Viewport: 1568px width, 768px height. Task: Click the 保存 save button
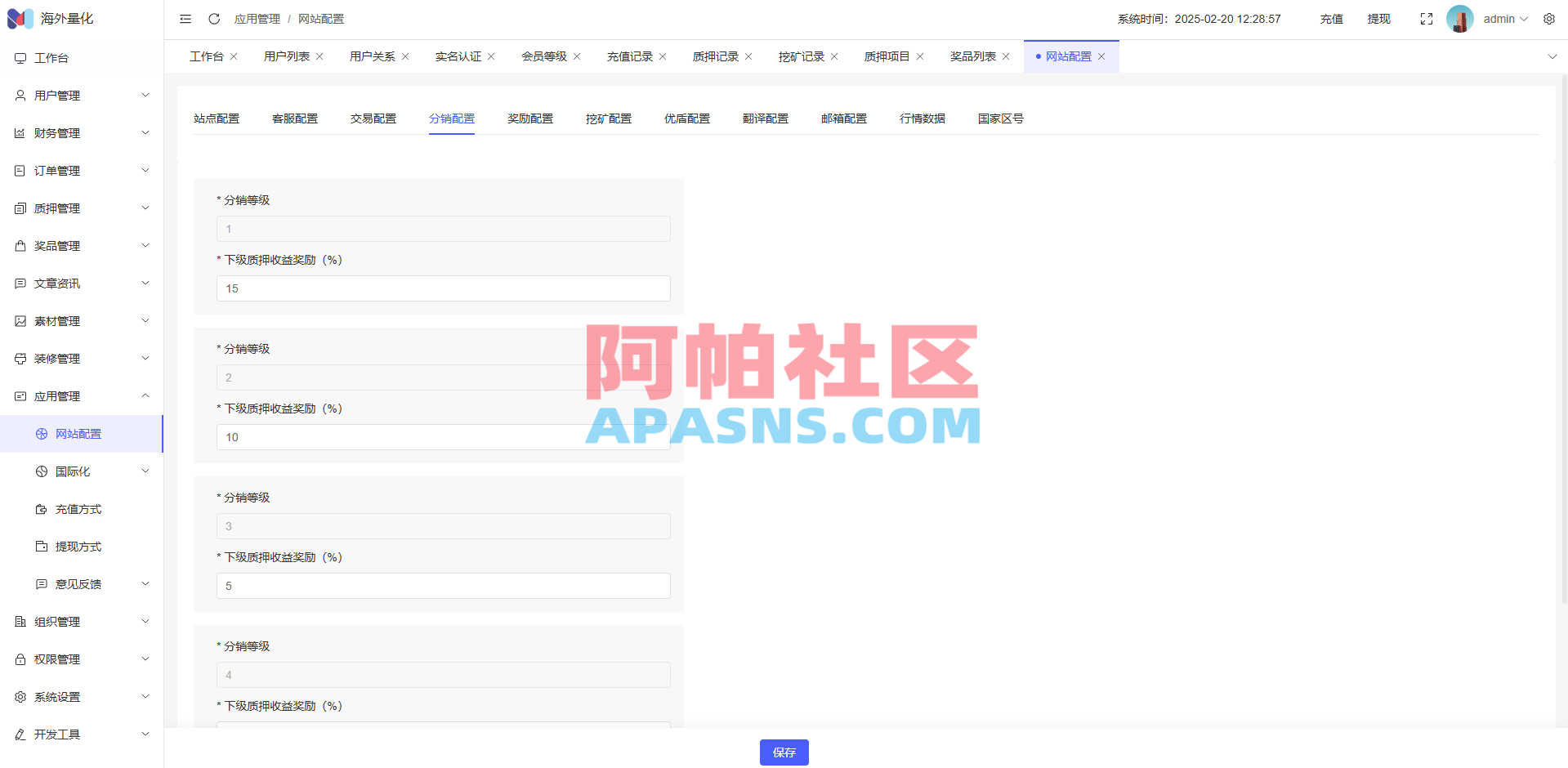point(784,752)
